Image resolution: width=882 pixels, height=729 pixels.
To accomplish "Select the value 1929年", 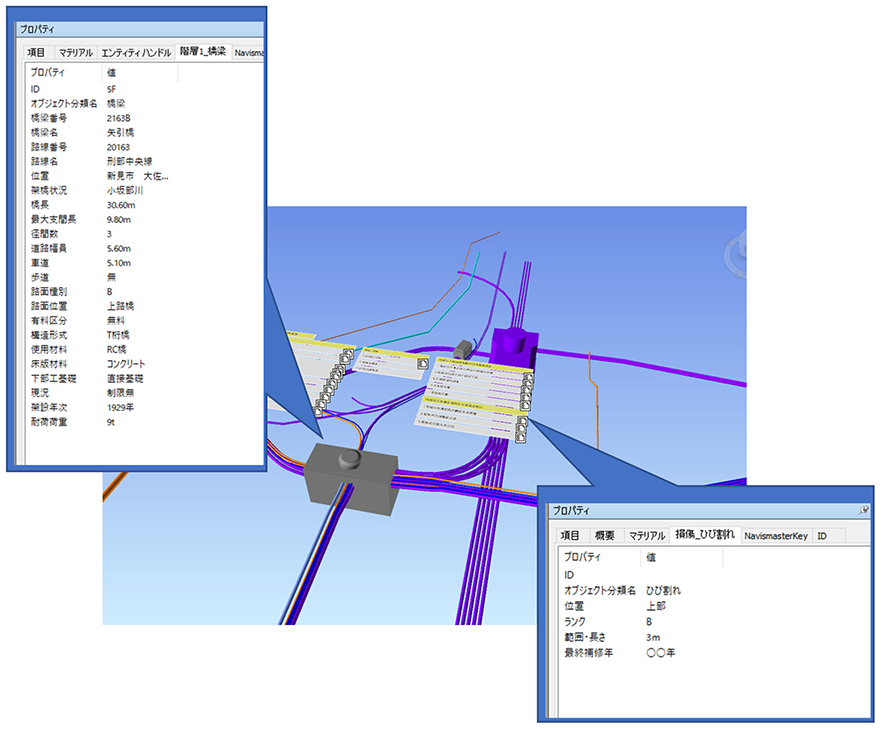I will [x=120, y=407].
